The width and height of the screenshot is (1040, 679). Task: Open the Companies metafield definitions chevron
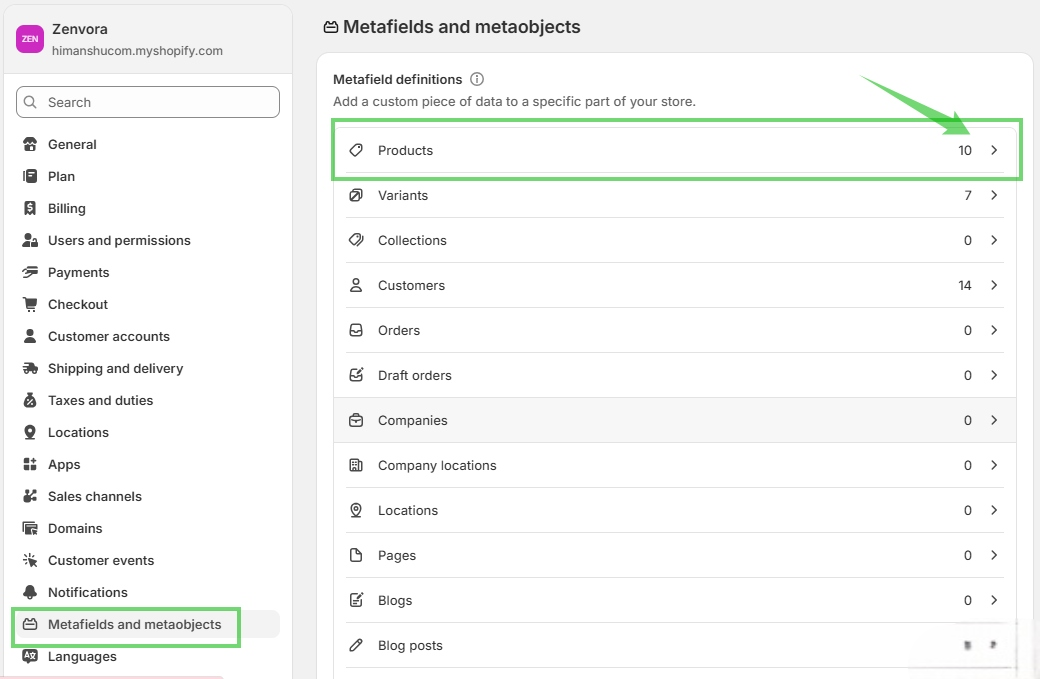(993, 420)
